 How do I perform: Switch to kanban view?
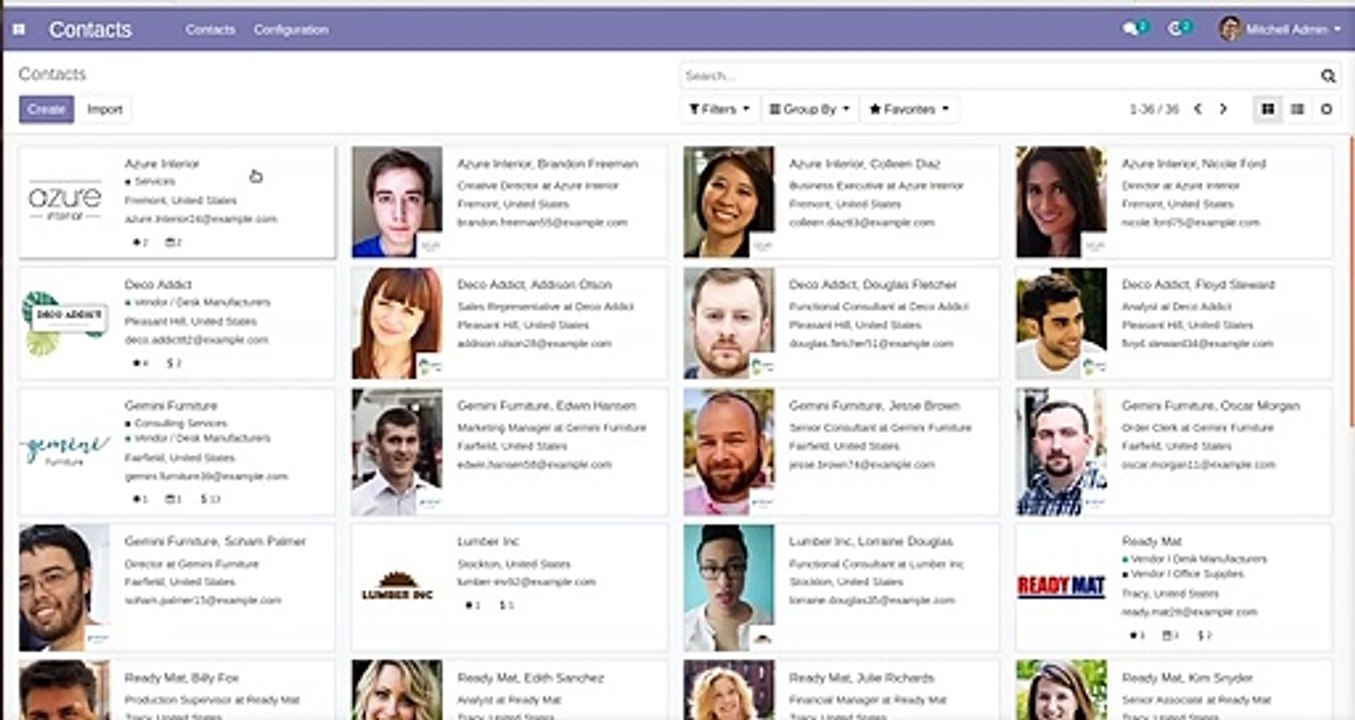[1268, 109]
